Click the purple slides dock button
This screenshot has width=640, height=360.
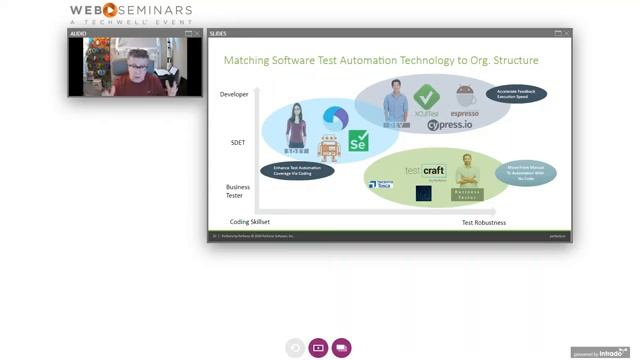pos(342,348)
